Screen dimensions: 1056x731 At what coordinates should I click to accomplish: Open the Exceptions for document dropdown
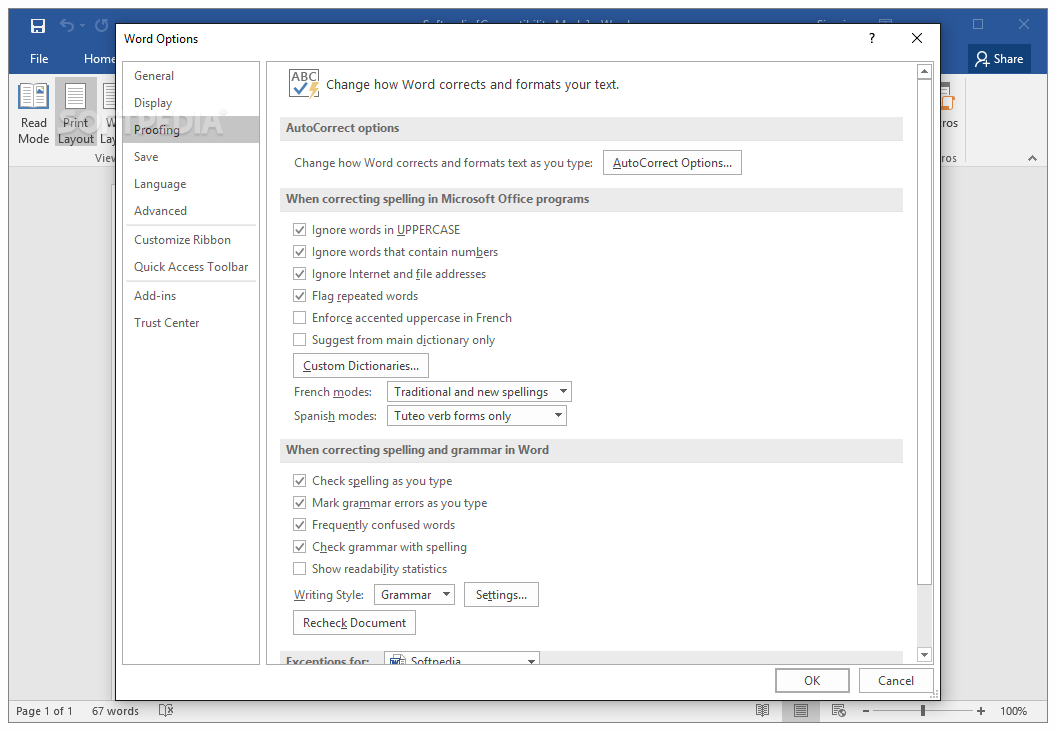461,658
